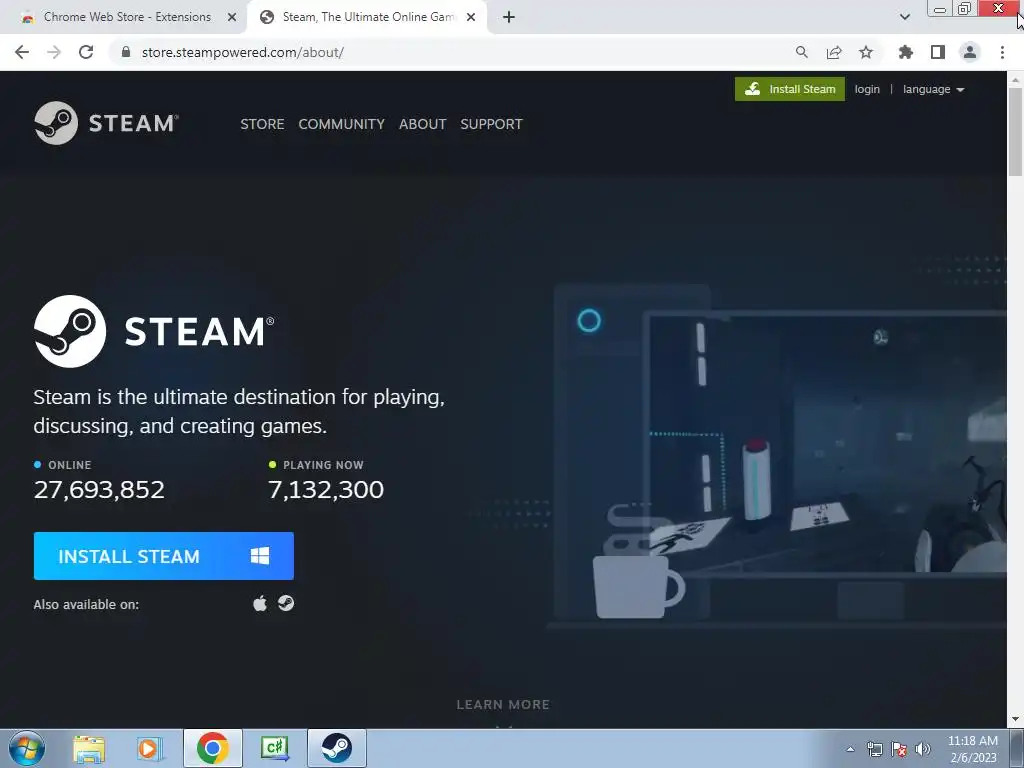Click the share this page icon
This screenshot has width=1024, height=768.
[833, 52]
